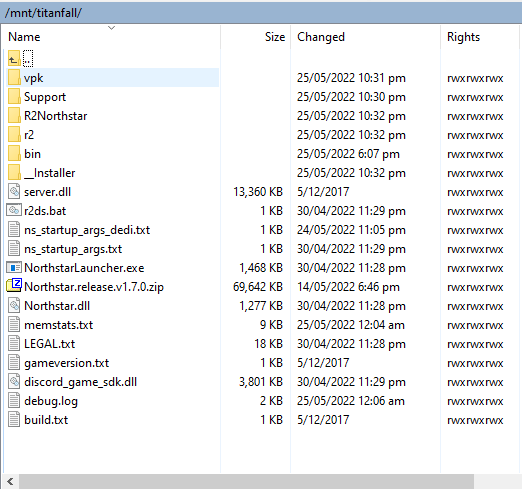Click the '25/05/2022 12:04 am' date of memstats.txt
This screenshot has height=489, width=522.
351,325
